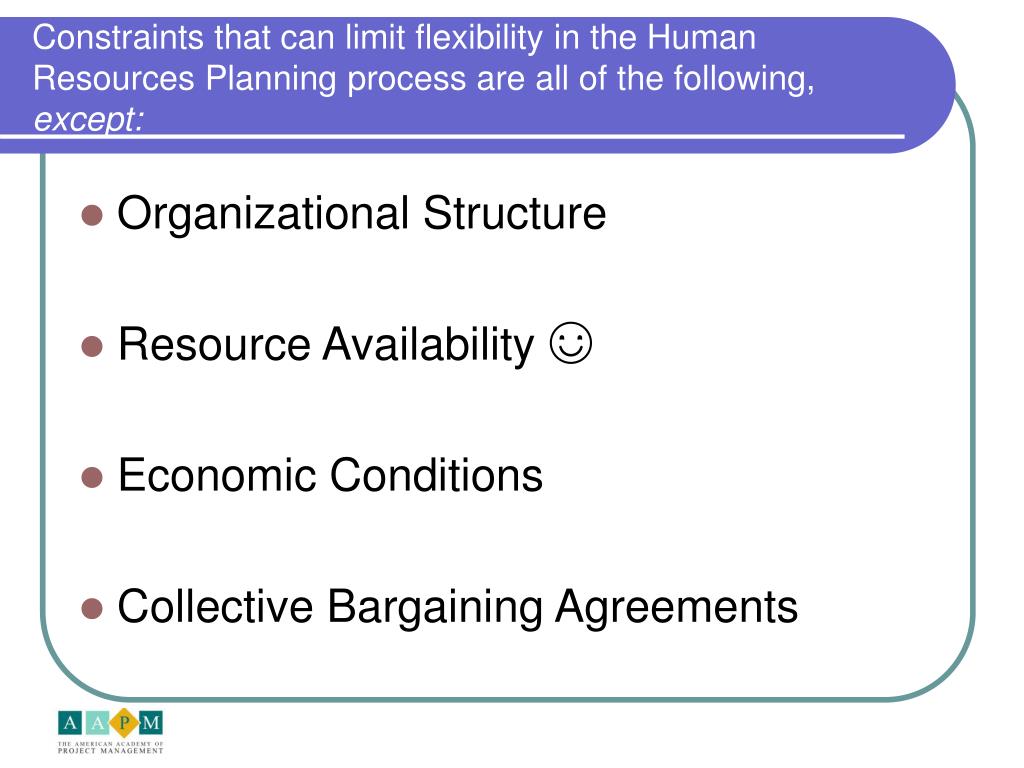Click the word Human in the title

tap(701, 37)
